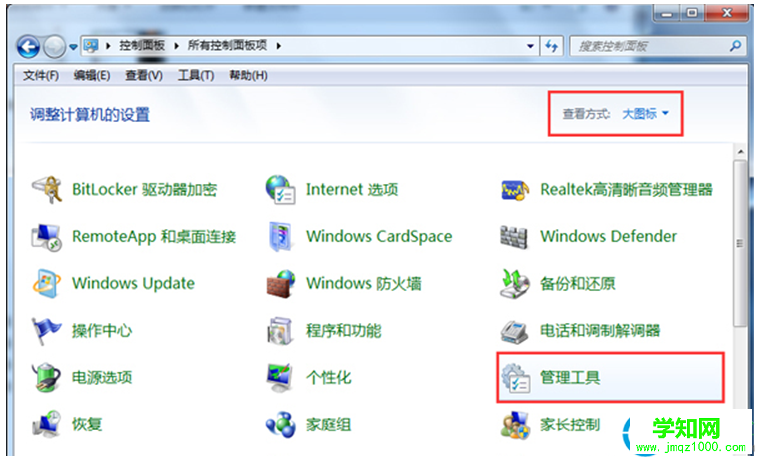This screenshot has height=459, width=757.
Task: Open the BitLocker drive encryption icon
Action: click(x=46, y=190)
